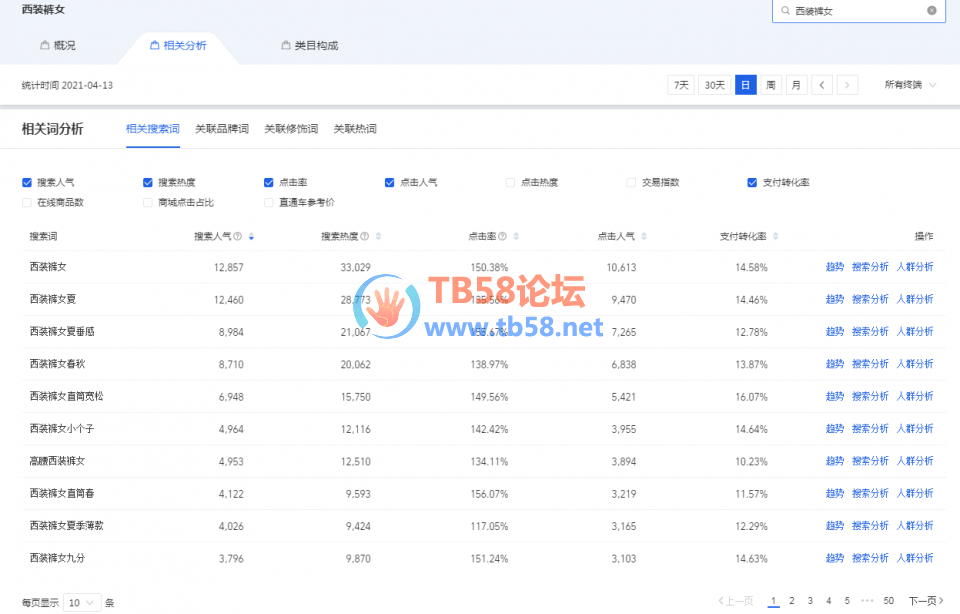Enable the 商城点击占比 checkbox
960x614 pixels.
[148, 203]
